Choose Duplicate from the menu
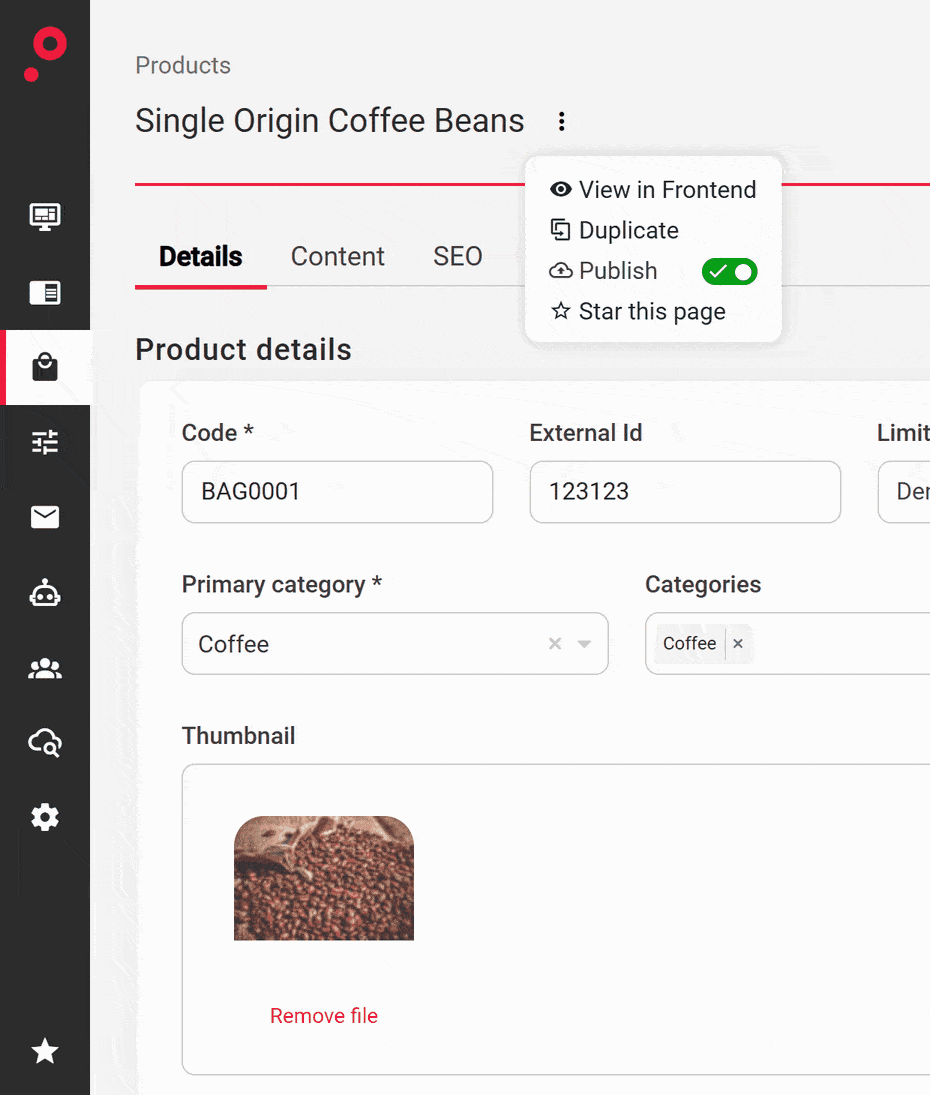 (x=614, y=230)
